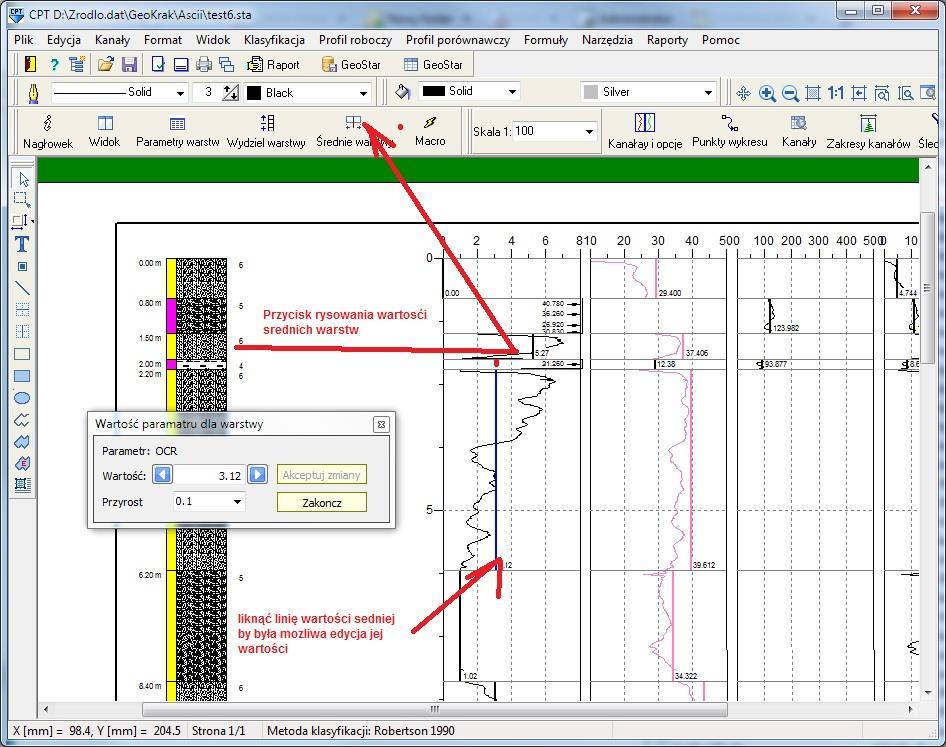Open the Klasyfikacja menu
Viewport: 946px width, 747px height.
274,40
